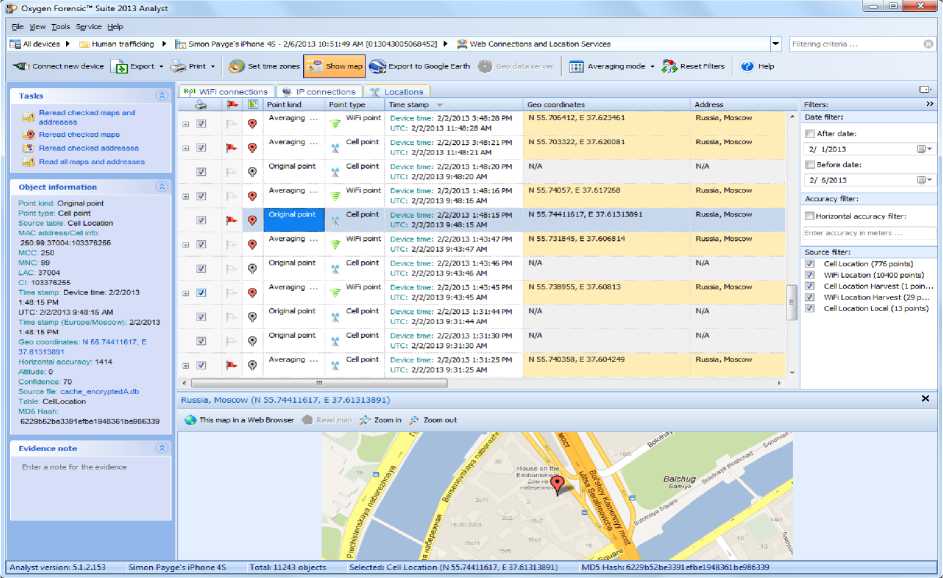
Task: Enable the After date filter checkbox
Action: click(x=809, y=132)
